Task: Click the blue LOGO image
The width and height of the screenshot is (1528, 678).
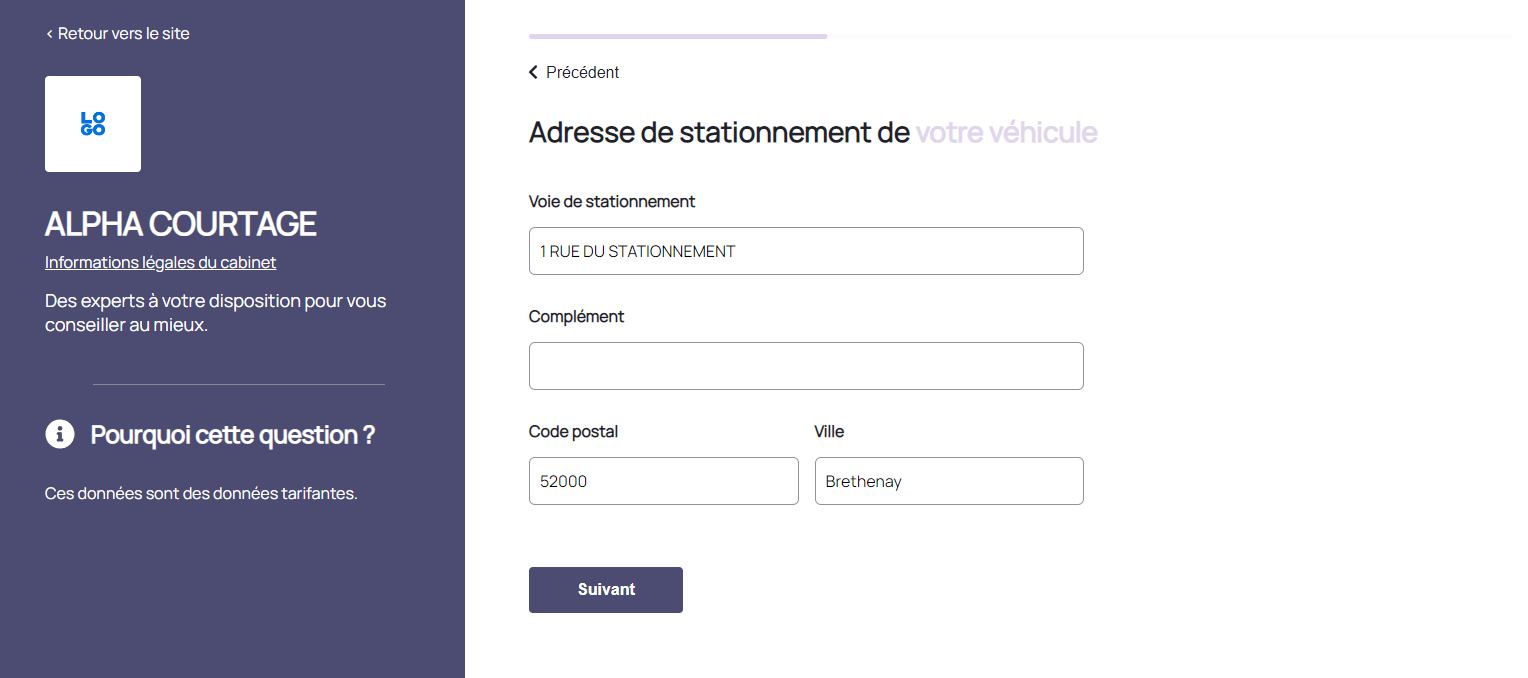Action: click(93, 124)
